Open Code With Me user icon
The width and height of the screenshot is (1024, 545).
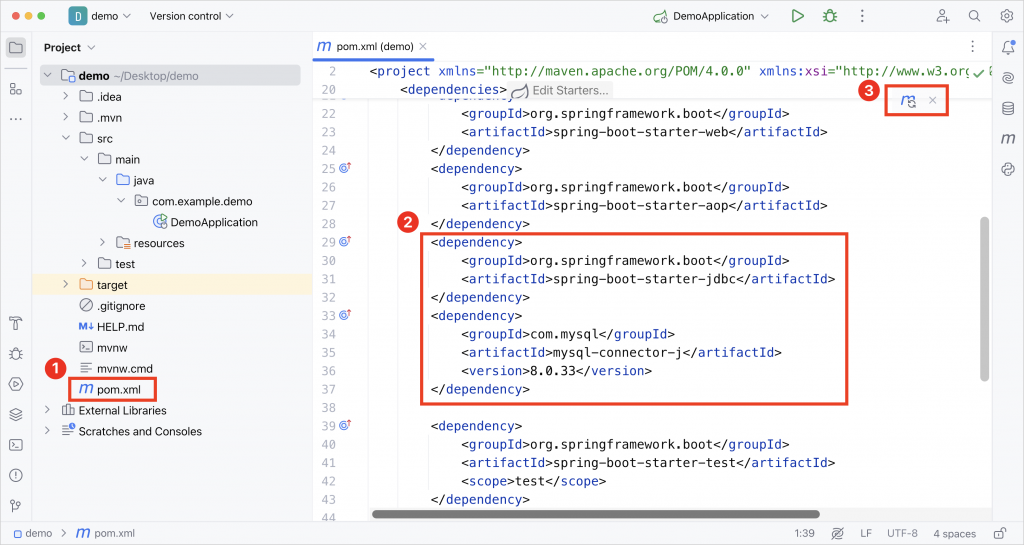[942, 16]
